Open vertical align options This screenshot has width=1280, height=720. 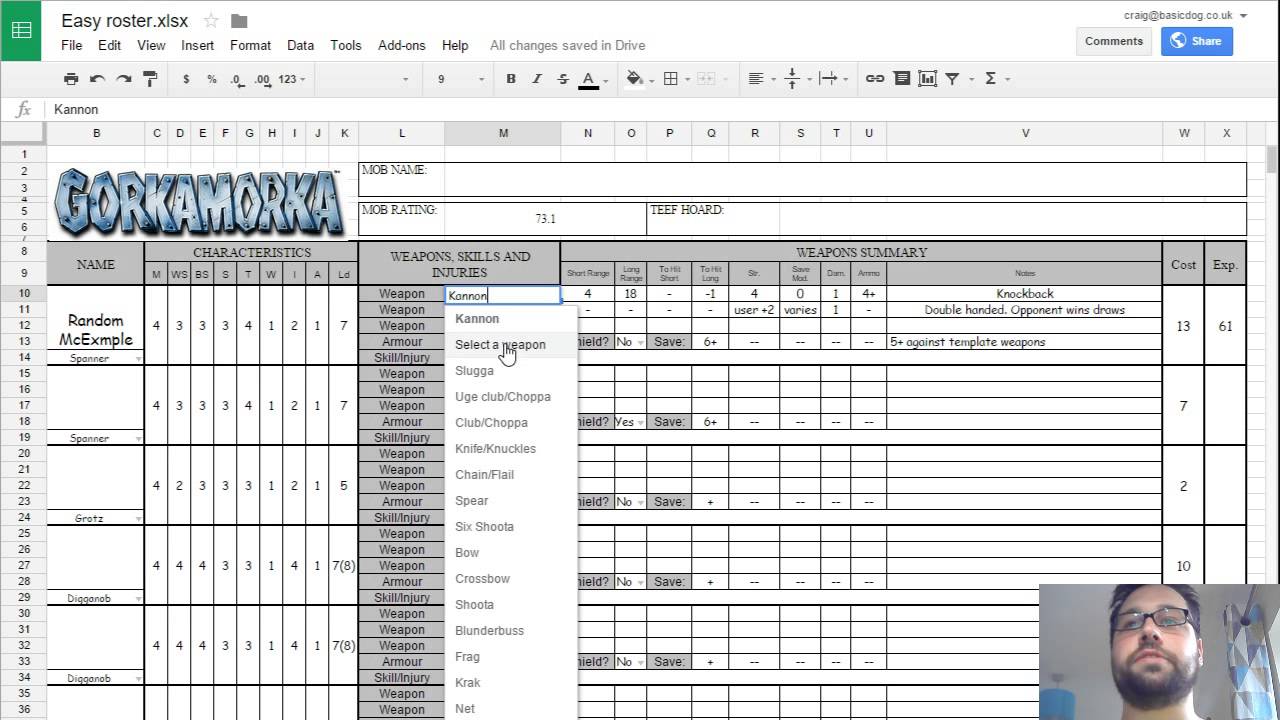[796, 79]
